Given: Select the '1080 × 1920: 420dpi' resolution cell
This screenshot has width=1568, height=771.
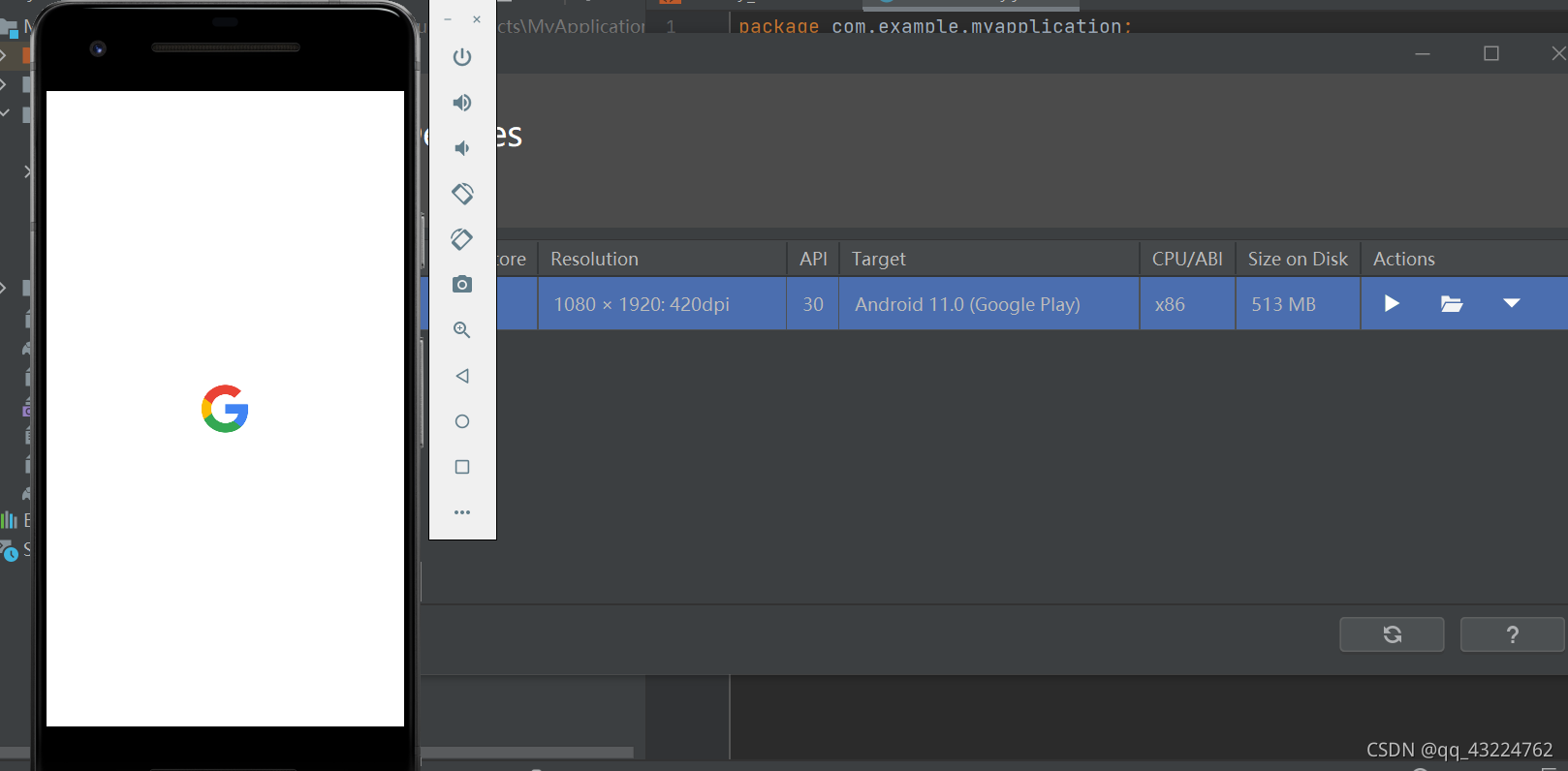Looking at the screenshot, I should (662, 304).
